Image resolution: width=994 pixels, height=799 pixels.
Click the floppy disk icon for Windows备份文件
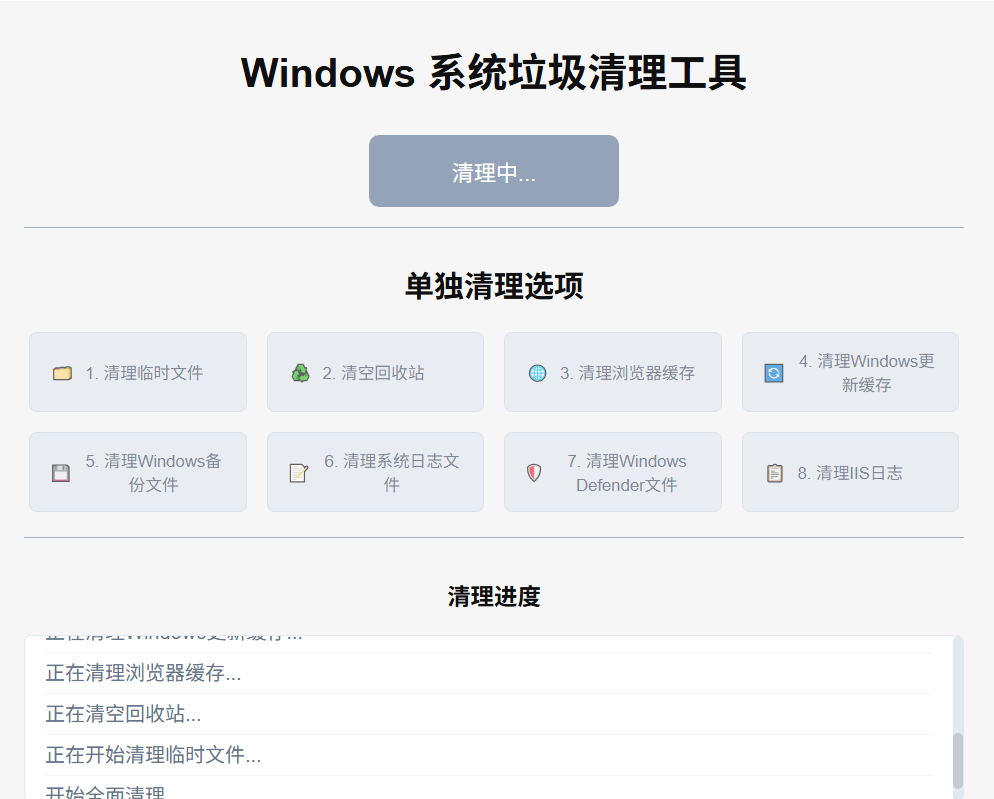(x=61, y=473)
